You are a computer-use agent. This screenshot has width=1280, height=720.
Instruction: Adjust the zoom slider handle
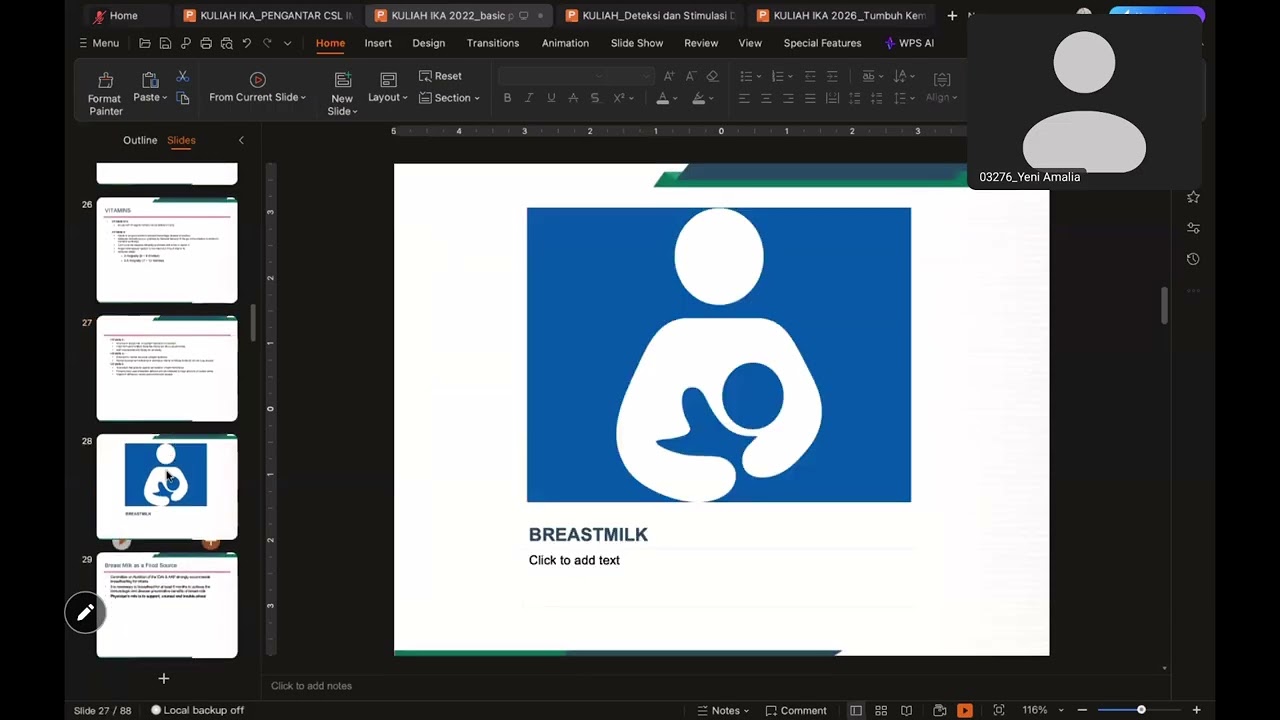pyautogui.click(x=1141, y=710)
